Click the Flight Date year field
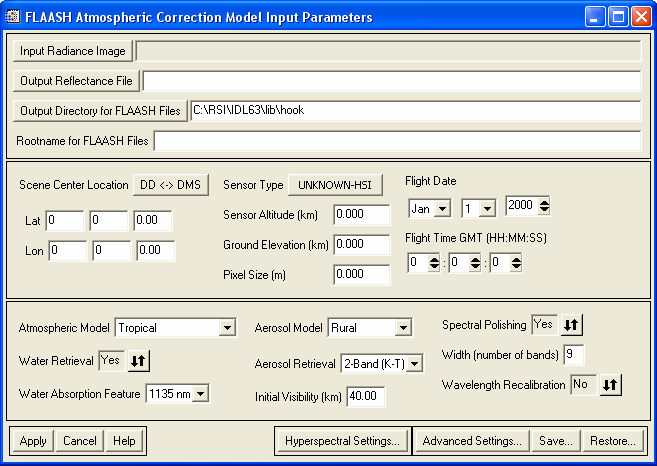Screen dimensions: 657x466 [522, 205]
